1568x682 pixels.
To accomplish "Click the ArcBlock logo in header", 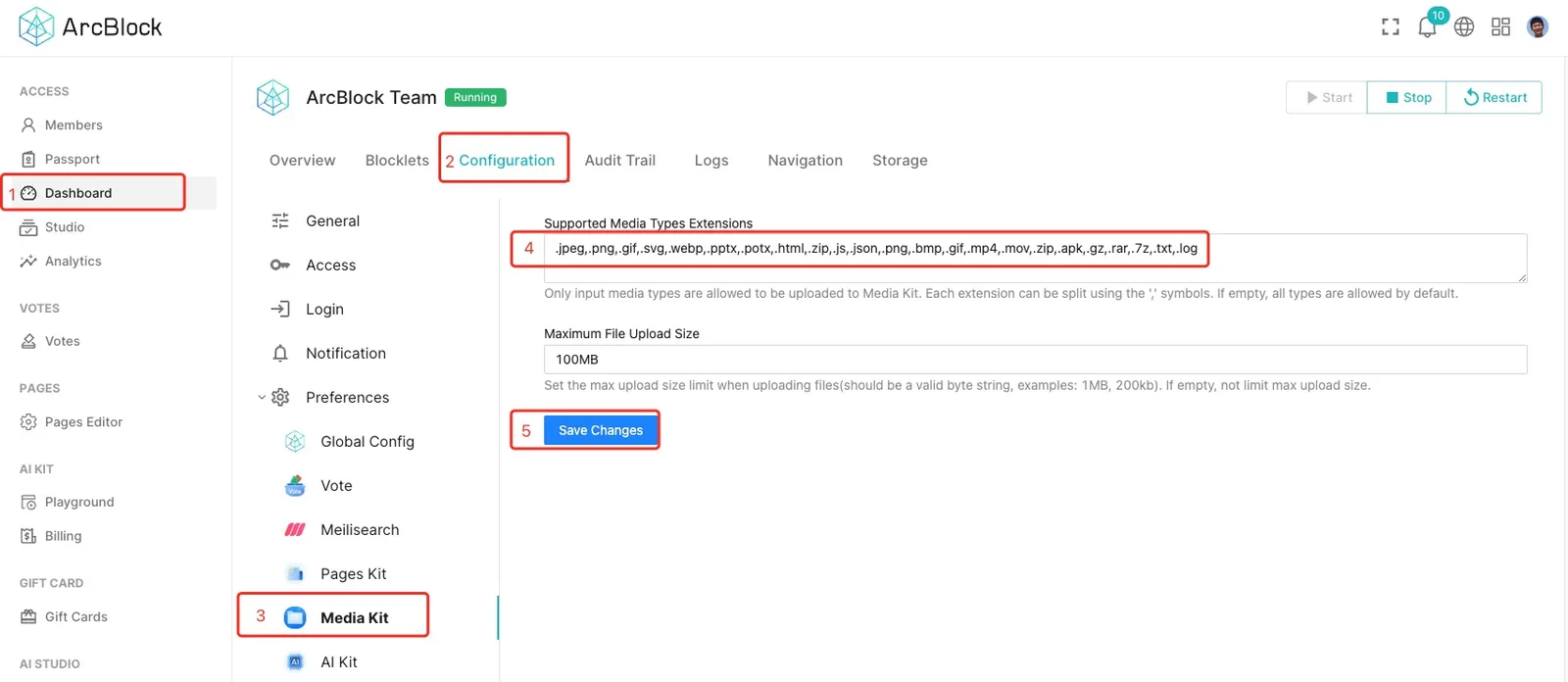I will (x=90, y=26).
